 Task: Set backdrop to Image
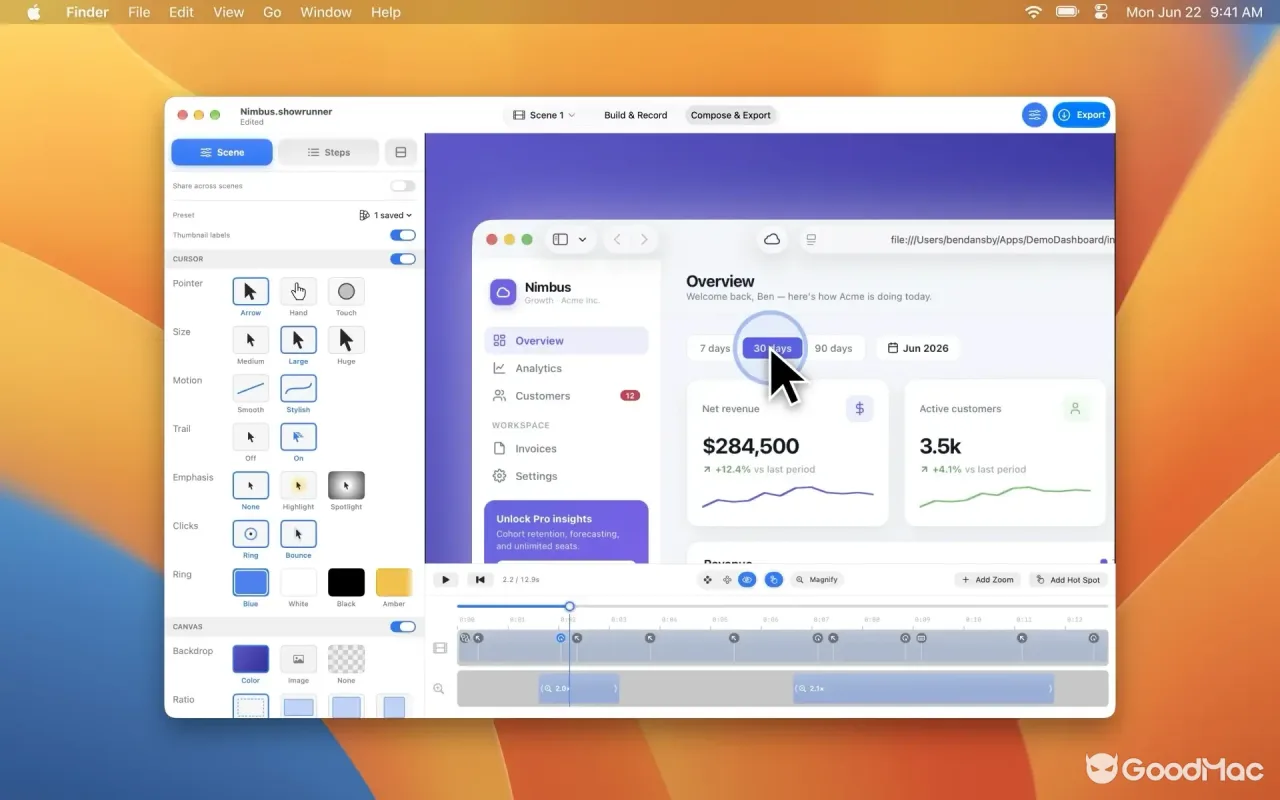tap(298, 659)
